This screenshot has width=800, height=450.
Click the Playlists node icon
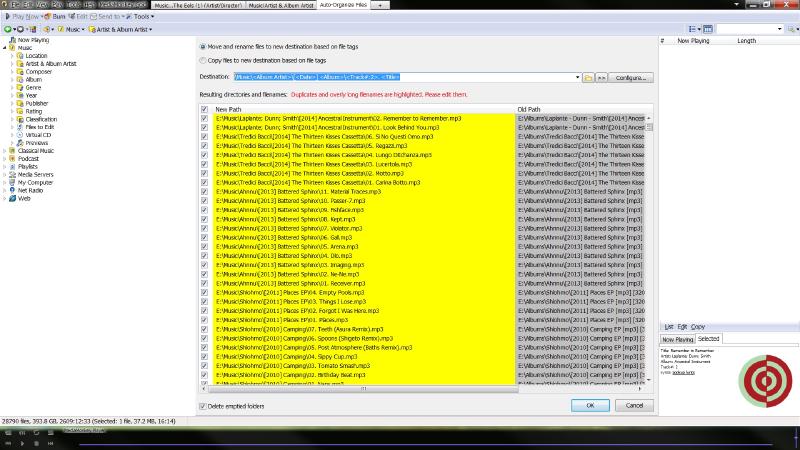coord(12,166)
